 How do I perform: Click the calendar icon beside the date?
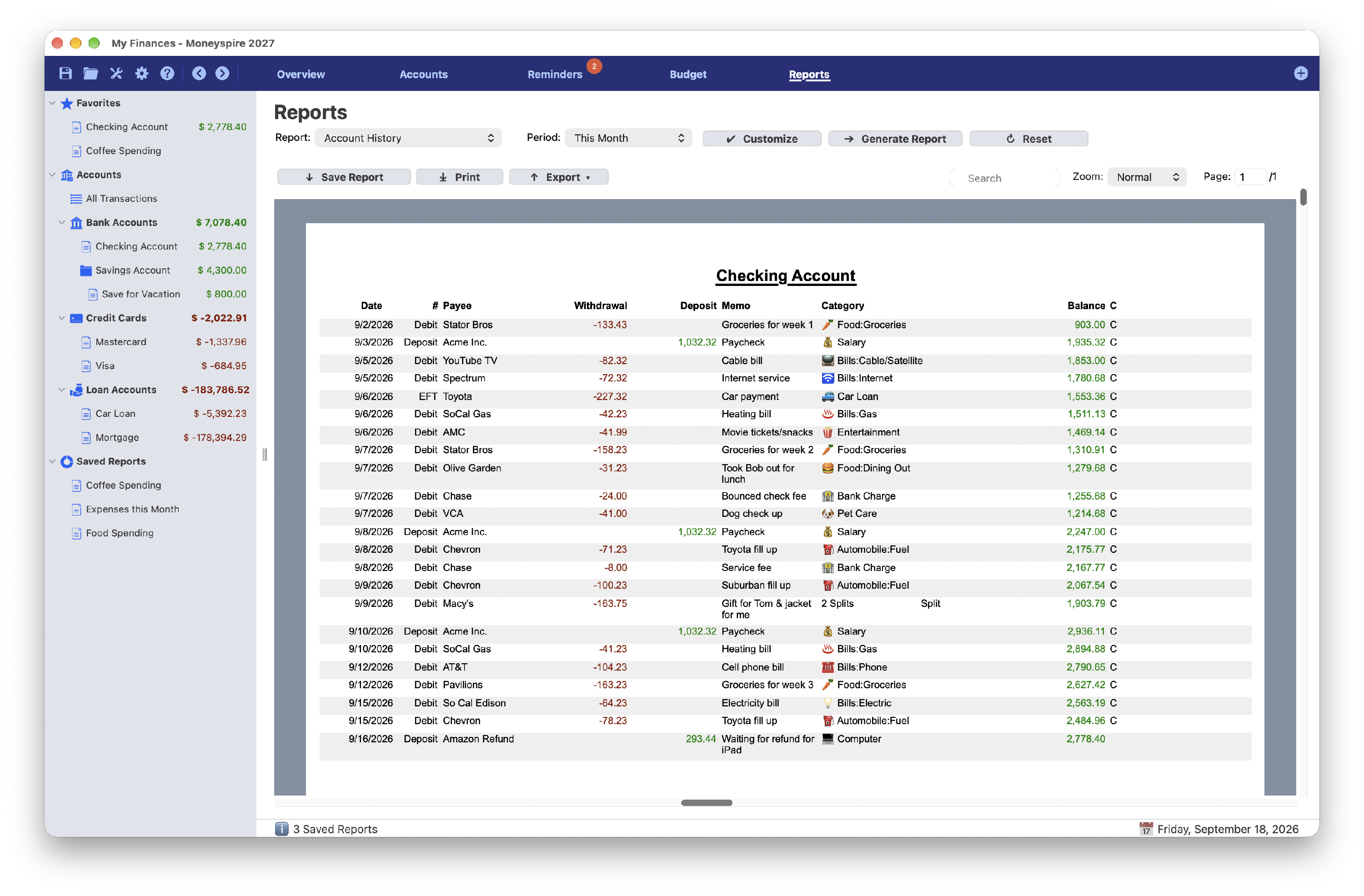[x=1146, y=829]
